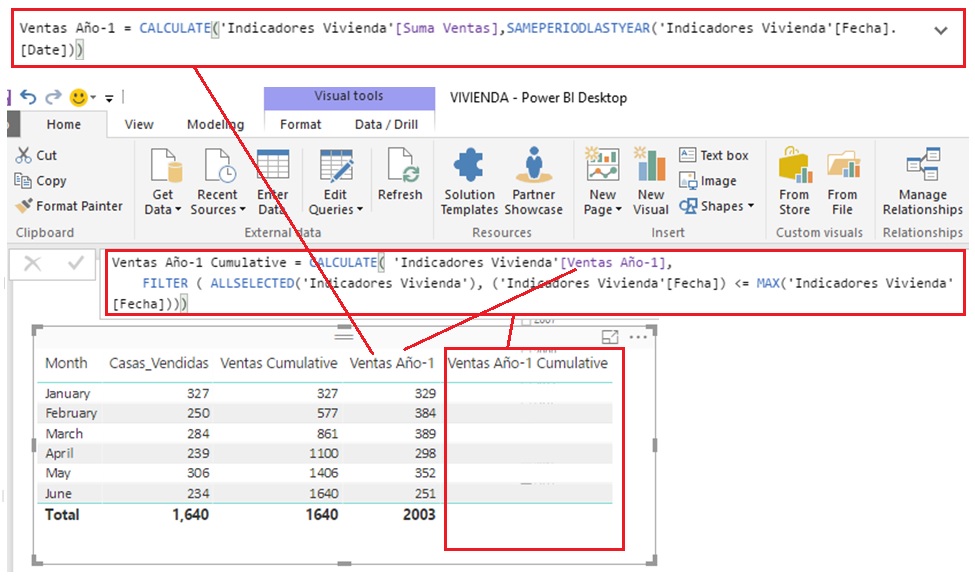Expand the top formula bar chevron
975x588 pixels.
pyautogui.click(x=941, y=30)
